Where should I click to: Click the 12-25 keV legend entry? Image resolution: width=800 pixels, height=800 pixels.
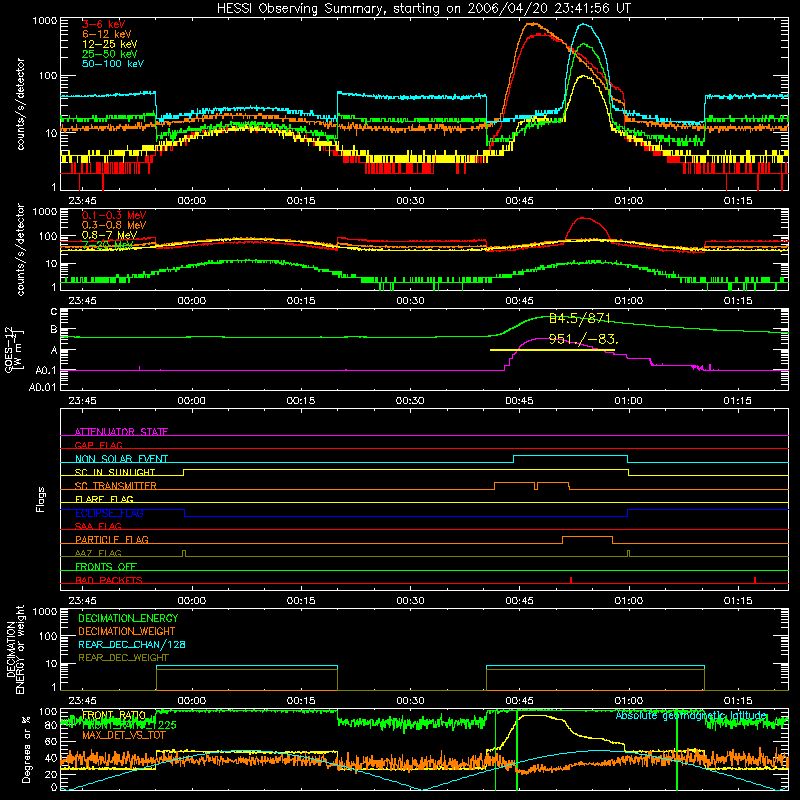tap(110, 44)
